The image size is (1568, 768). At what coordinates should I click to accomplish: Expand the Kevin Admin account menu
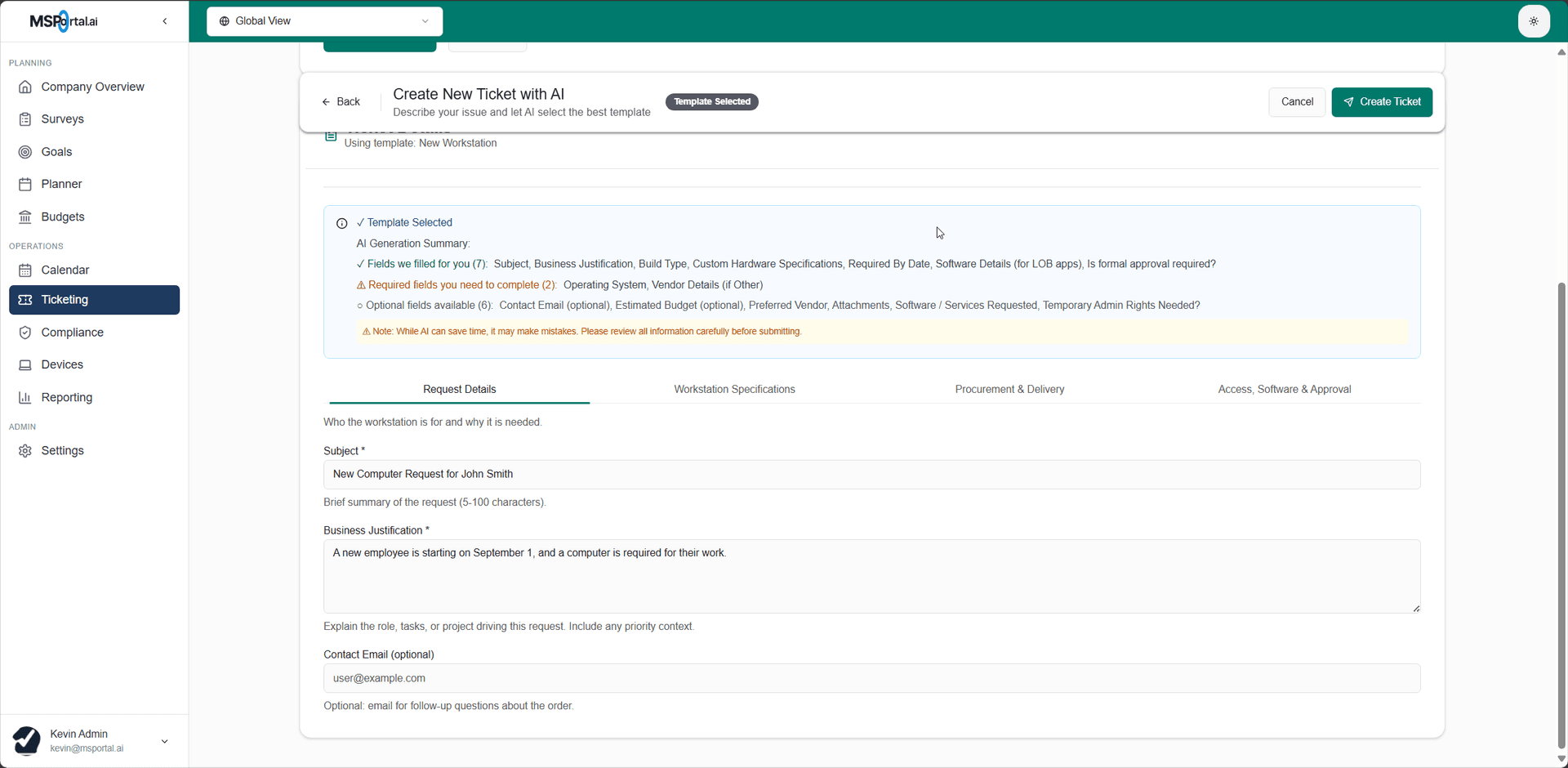(x=164, y=741)
